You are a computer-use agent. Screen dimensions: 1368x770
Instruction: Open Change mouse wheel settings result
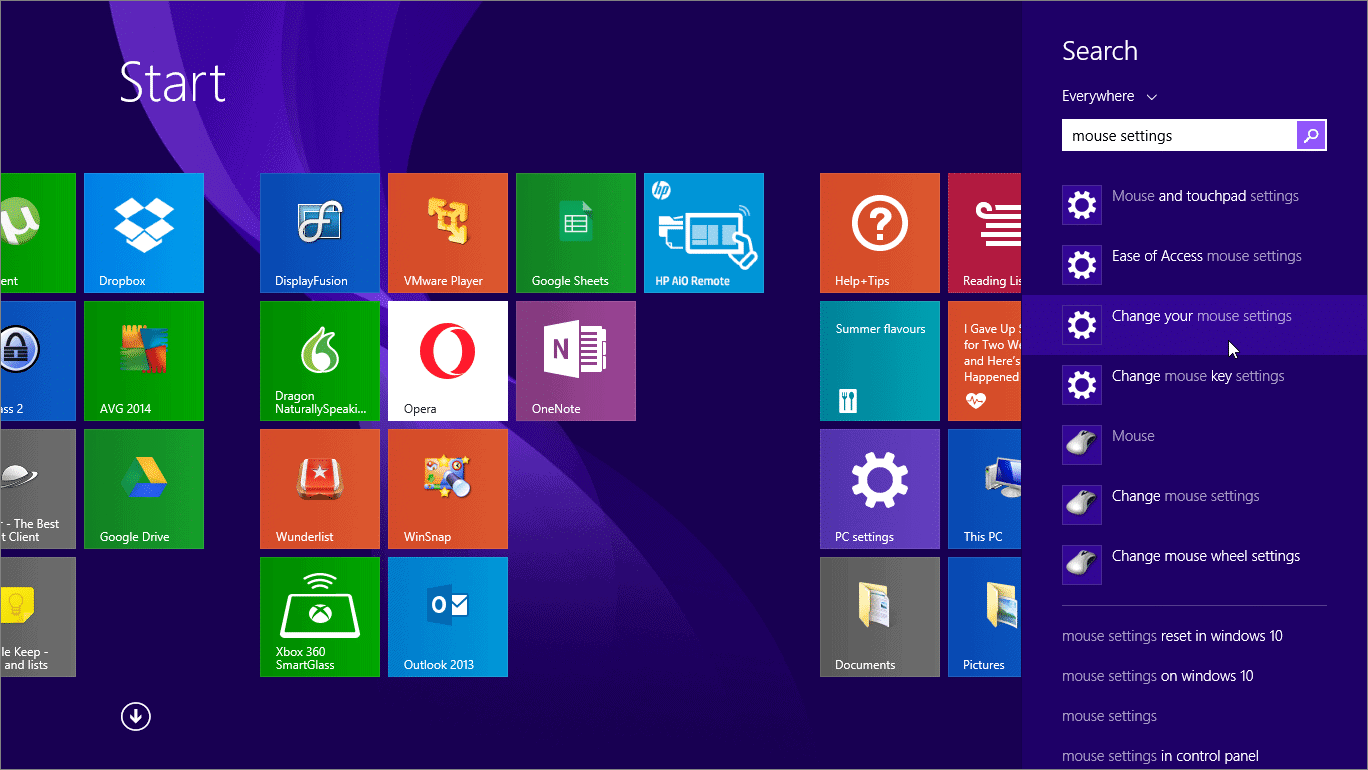click(1195, 565)
